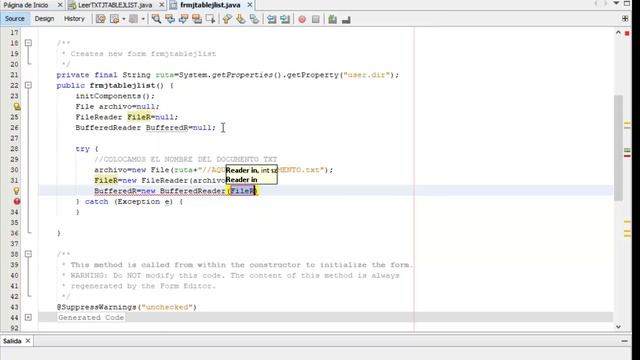640x360 pixels.
Task: Open the document list dropdown arrow
Action: [616, 4]
